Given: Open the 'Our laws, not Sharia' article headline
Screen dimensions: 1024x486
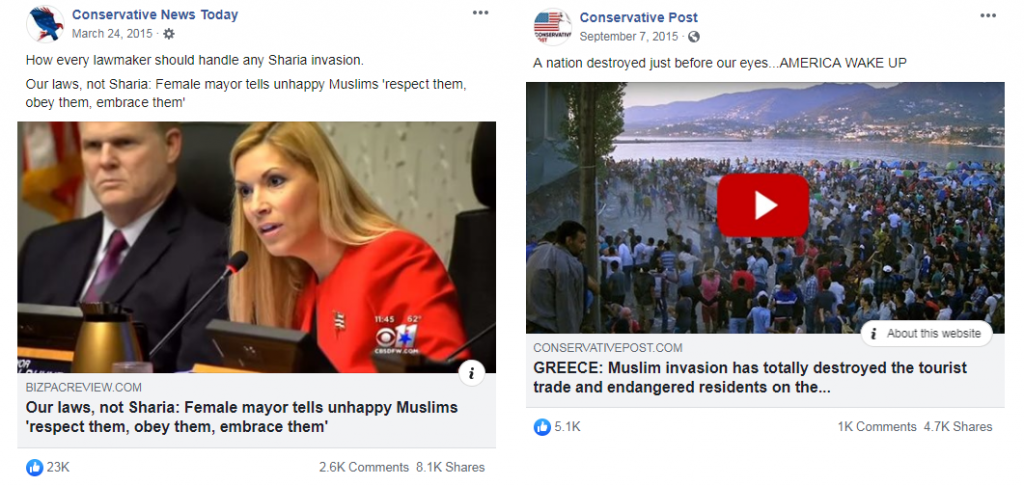Looking at the screenshot, I should click(x=242, y=417).
